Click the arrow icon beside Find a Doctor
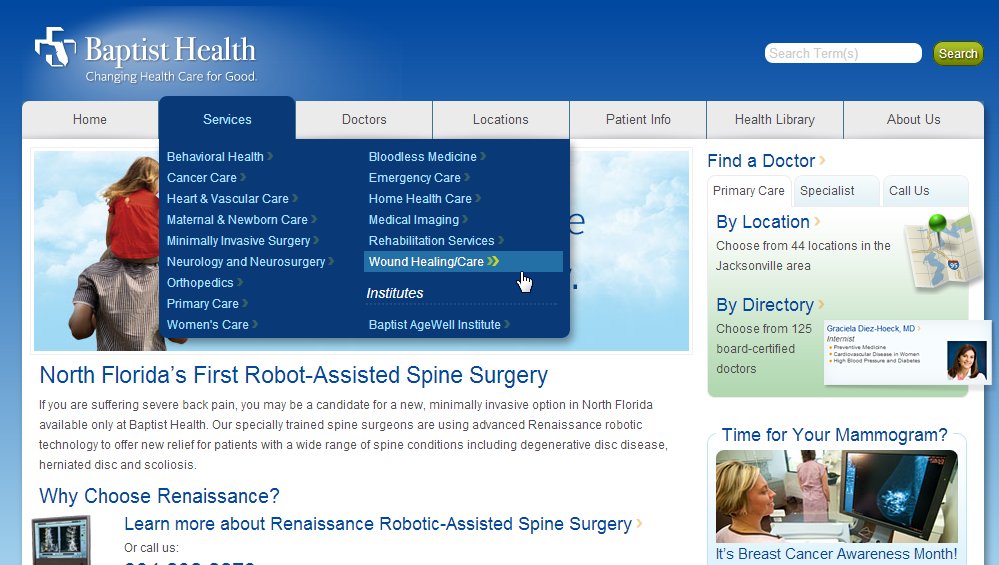The height and width of the screenshot is (565, 999). (x=823, y=161)
